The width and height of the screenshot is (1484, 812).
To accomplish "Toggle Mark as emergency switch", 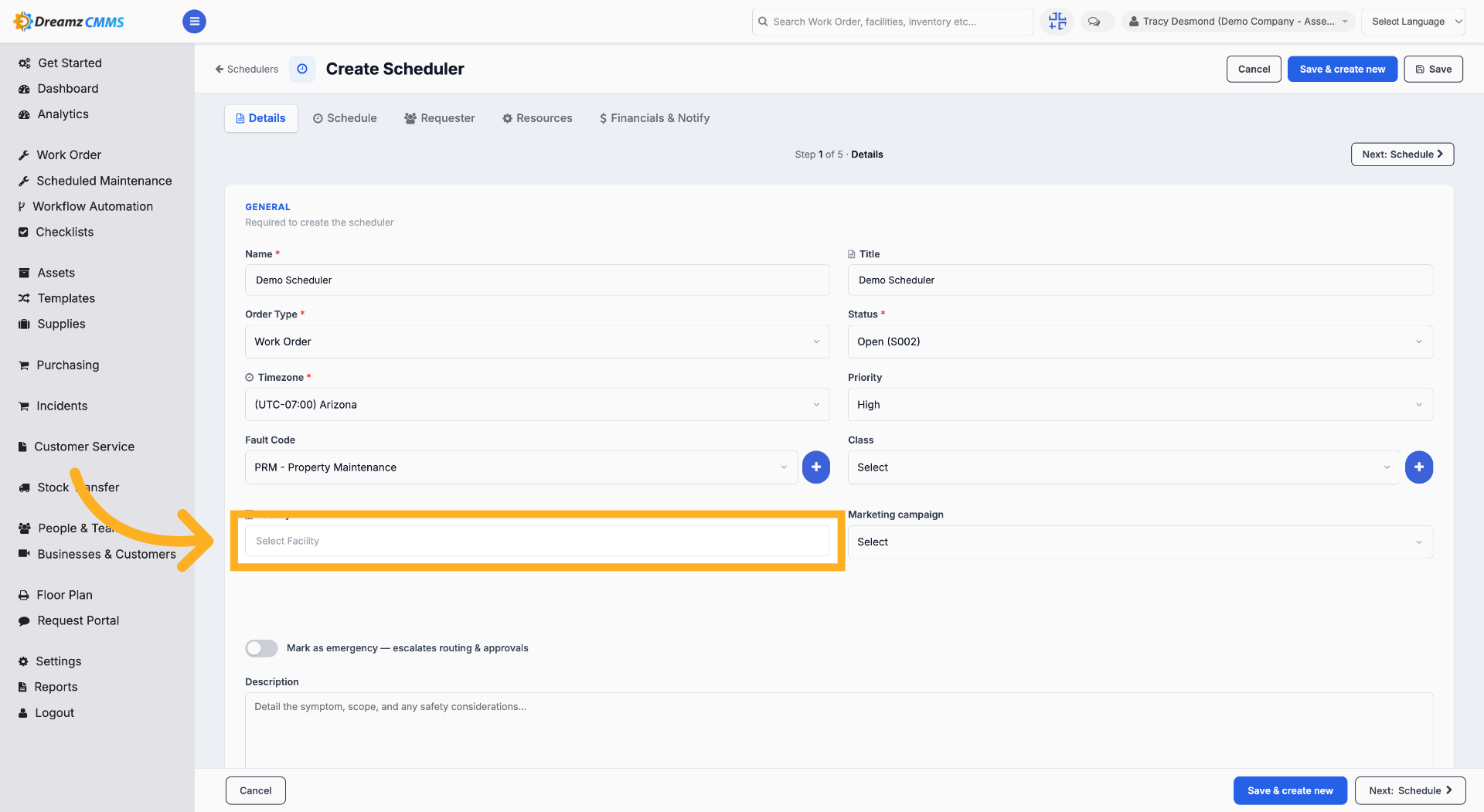I will 261,648.
